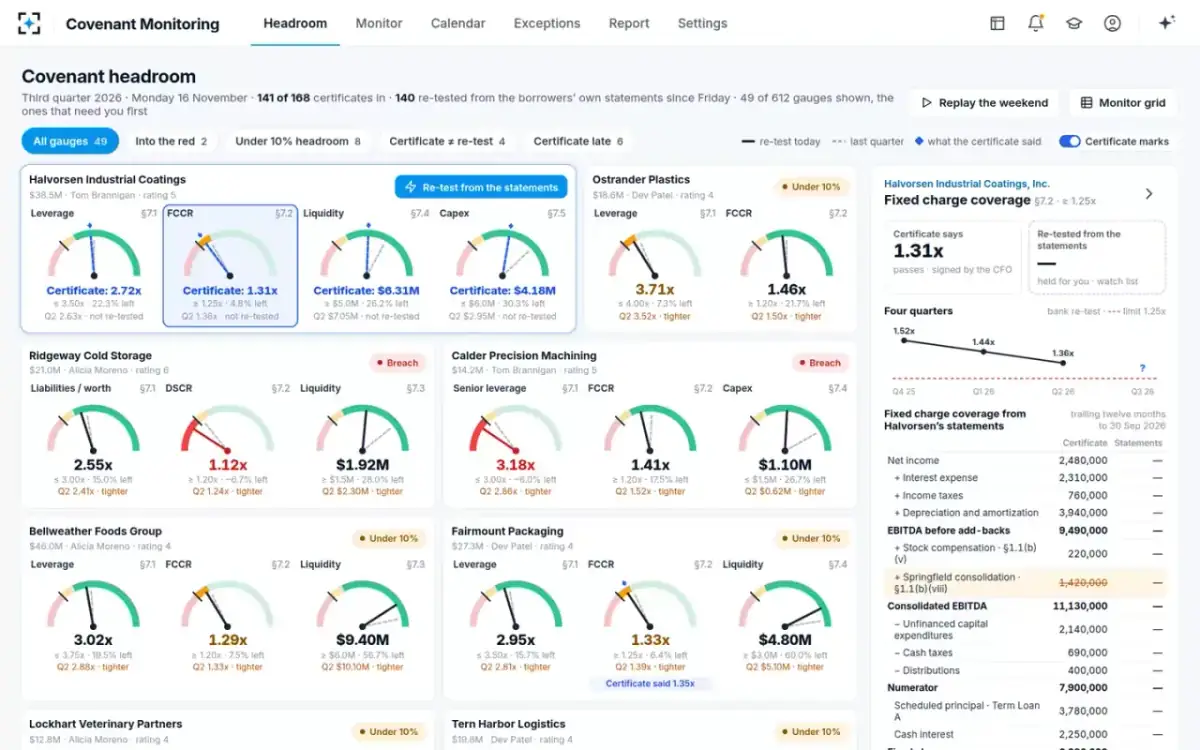Viewport: 1200px width, 750px height.
Task: Click Re-tested from the statements card
Action: point(1096,257)
